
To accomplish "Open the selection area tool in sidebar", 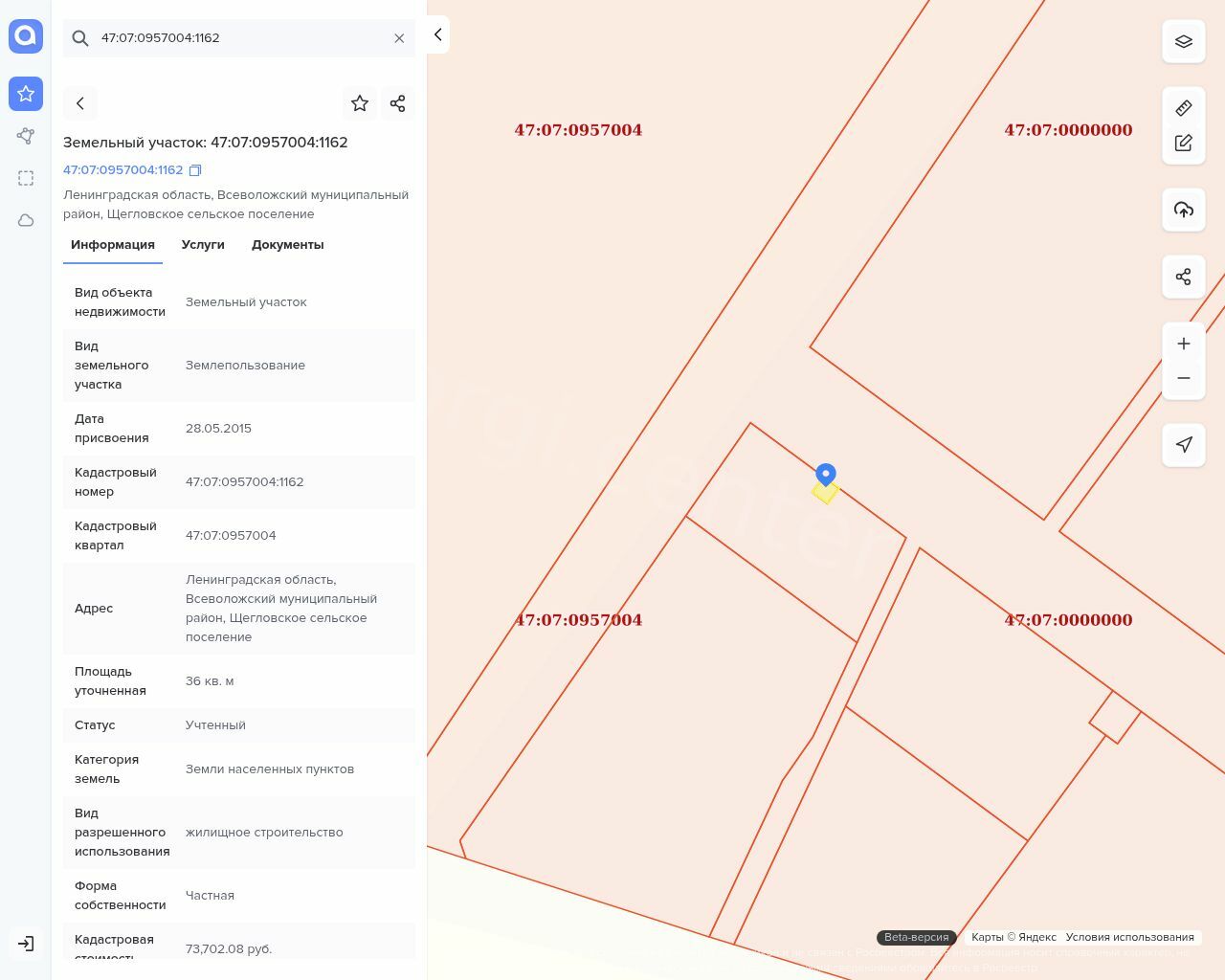I will point(26,178).
